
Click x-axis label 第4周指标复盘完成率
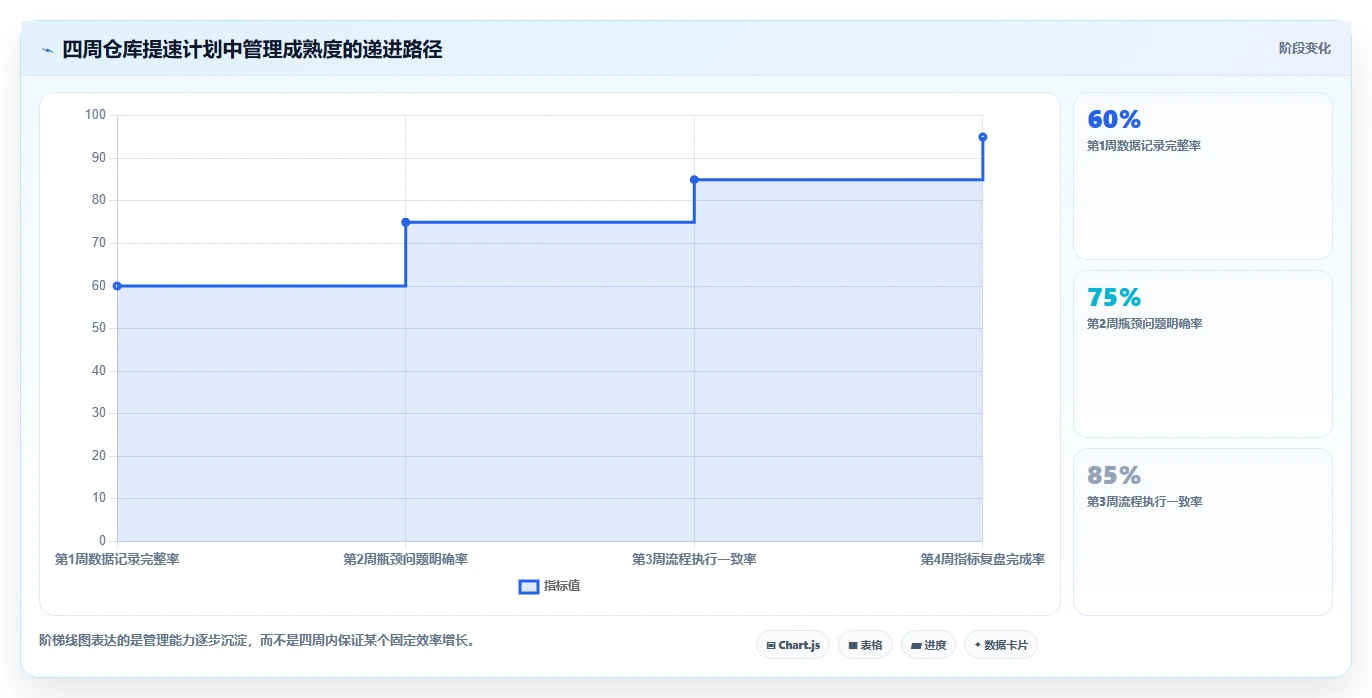click(983, 559)
